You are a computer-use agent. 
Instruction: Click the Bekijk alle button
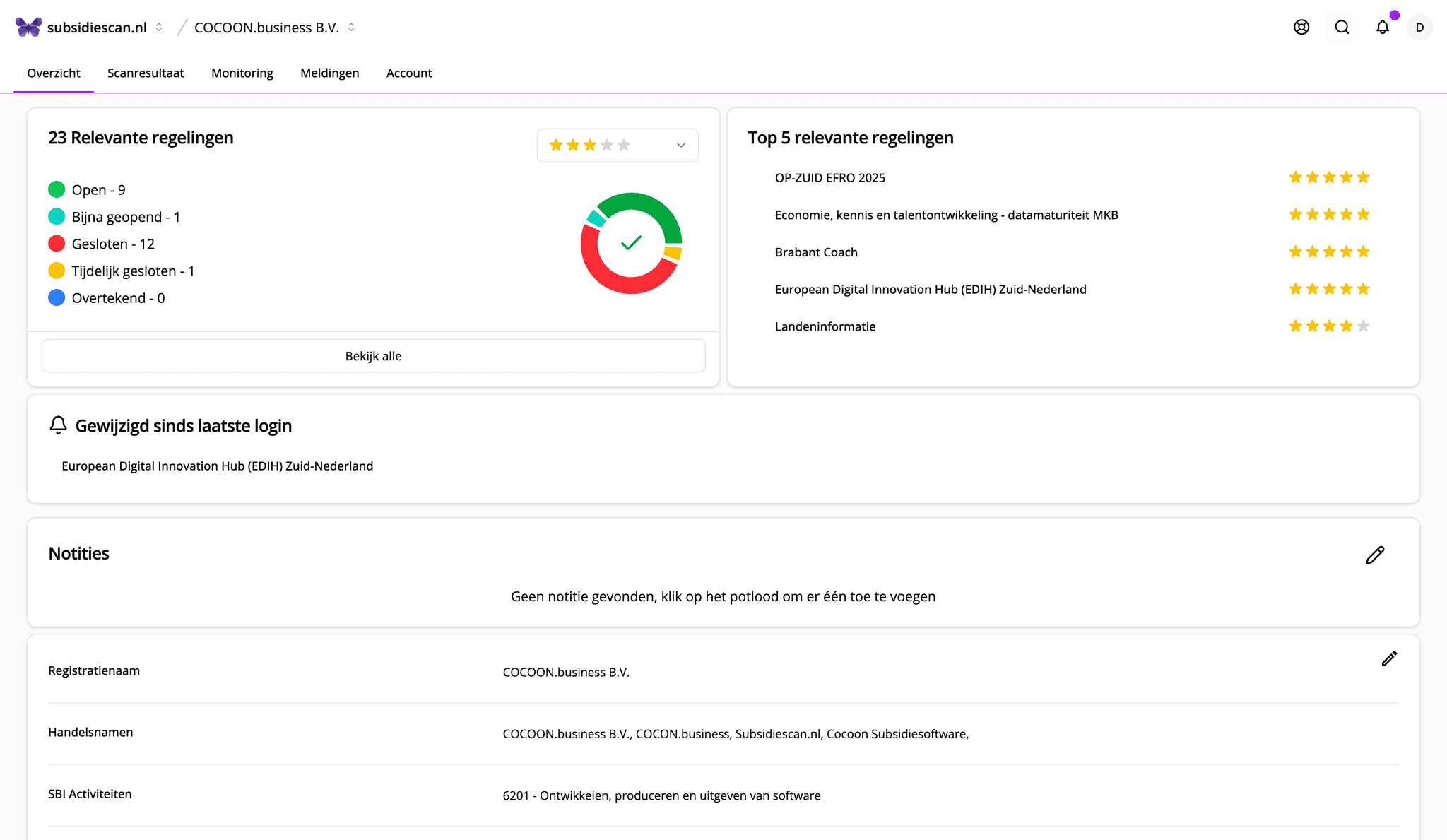[x=373, y=355]
